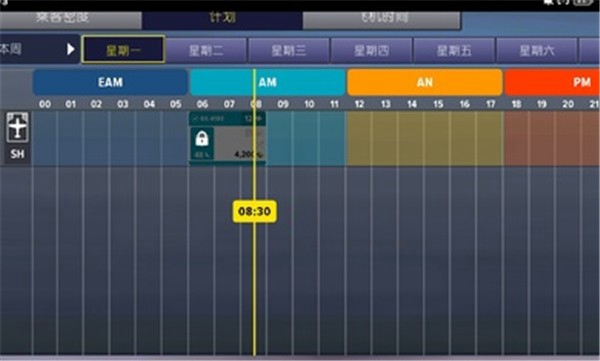Click the red PM time period block
This screenshot has width=600, height=361.
[552, 82]
